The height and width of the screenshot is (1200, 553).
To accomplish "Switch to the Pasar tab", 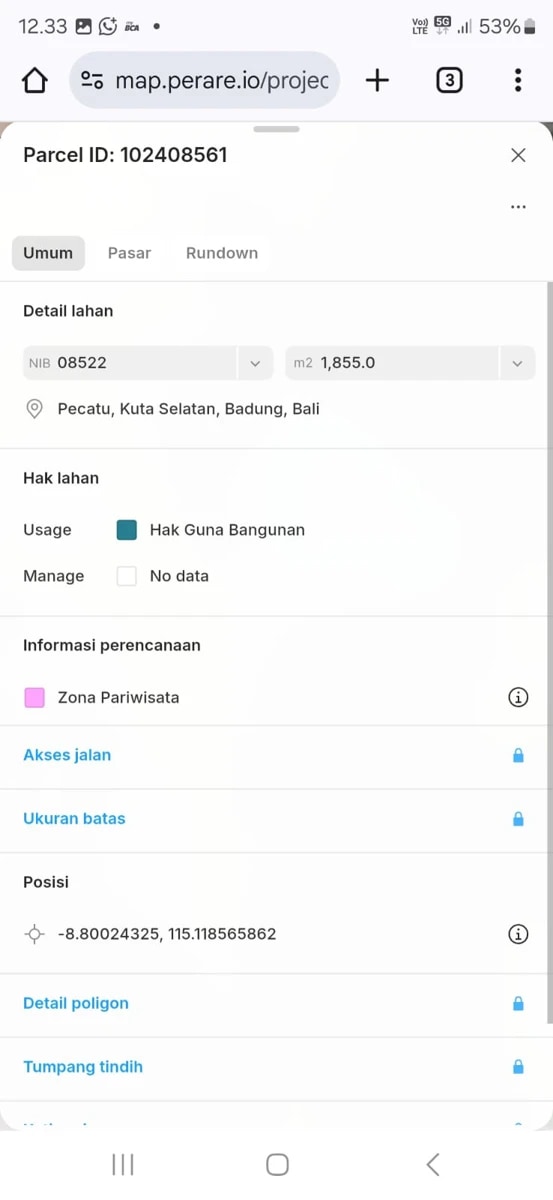I will pos(129,253).
